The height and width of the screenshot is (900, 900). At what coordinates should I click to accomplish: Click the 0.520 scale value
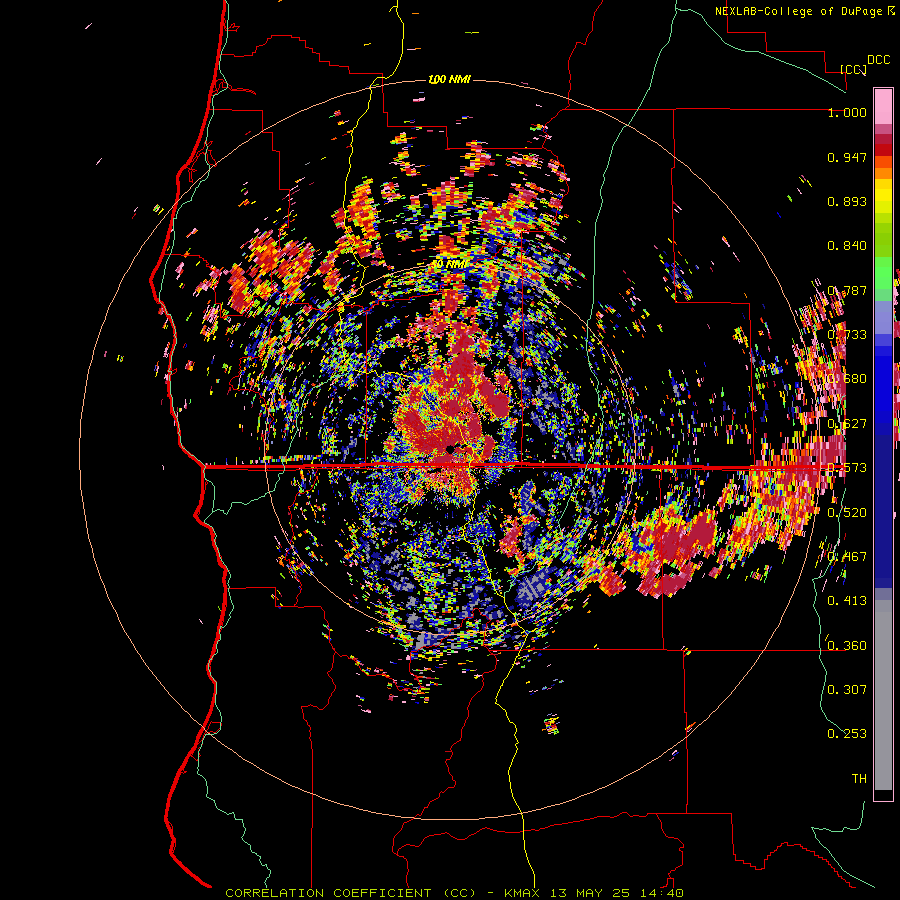coord(847,513)
